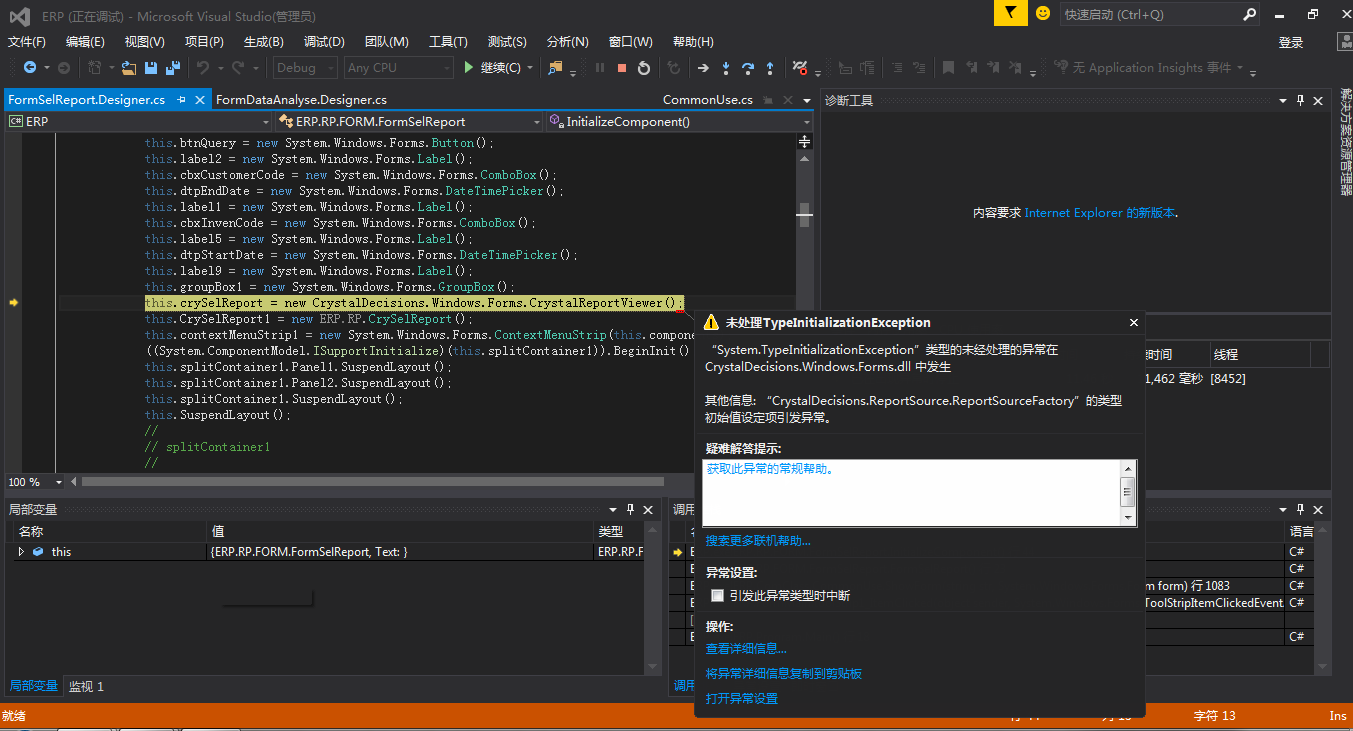Open a file using the toolbar folder icon
Image resolution: width=1353 pixels, height=731 pixels.
pos(128,68)
